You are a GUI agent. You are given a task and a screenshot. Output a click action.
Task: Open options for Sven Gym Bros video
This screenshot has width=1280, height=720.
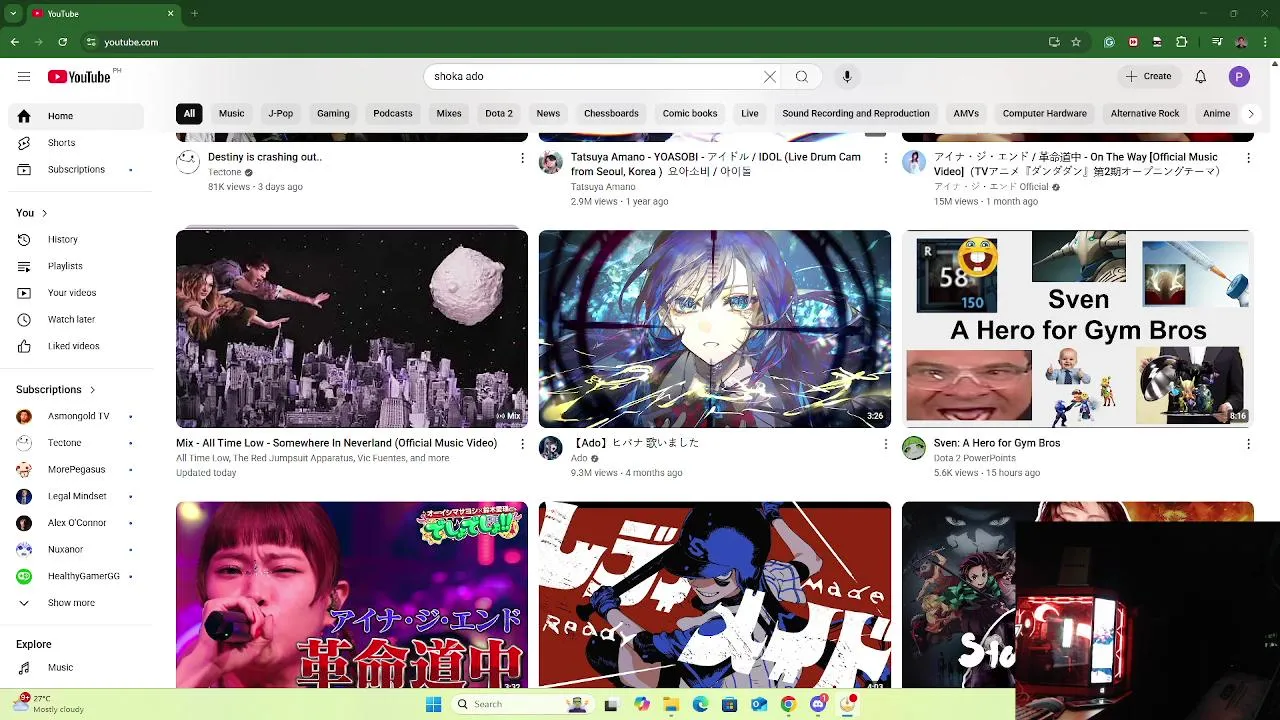pos(1248,444)
